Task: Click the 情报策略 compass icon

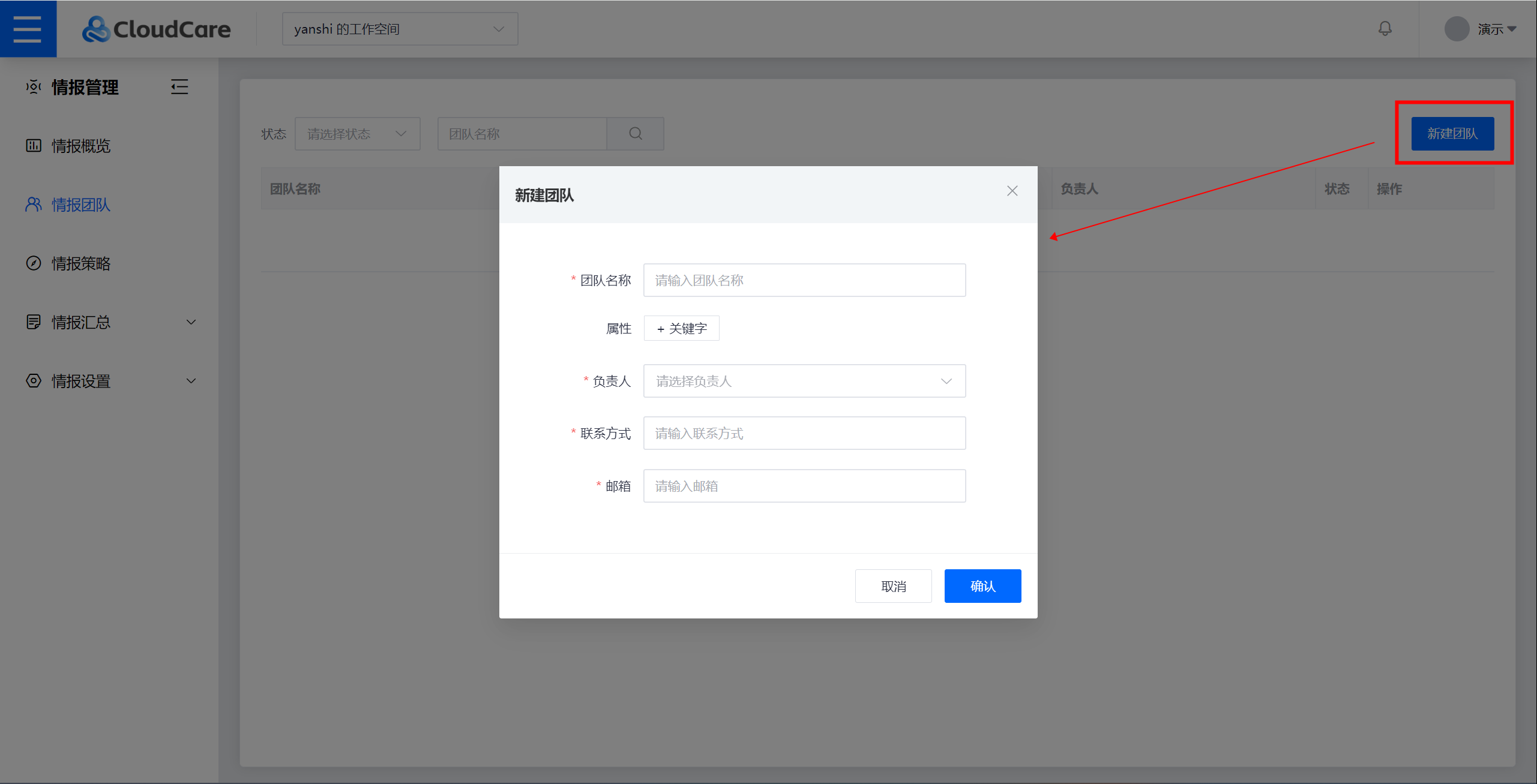Action: click(34, 263)
